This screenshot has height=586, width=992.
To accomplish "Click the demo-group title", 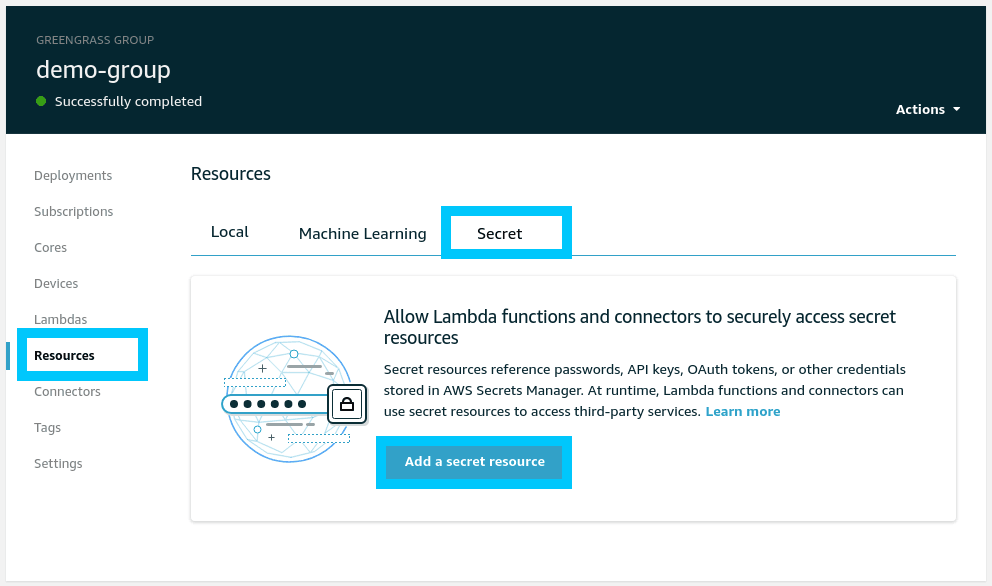I will 103,69.
